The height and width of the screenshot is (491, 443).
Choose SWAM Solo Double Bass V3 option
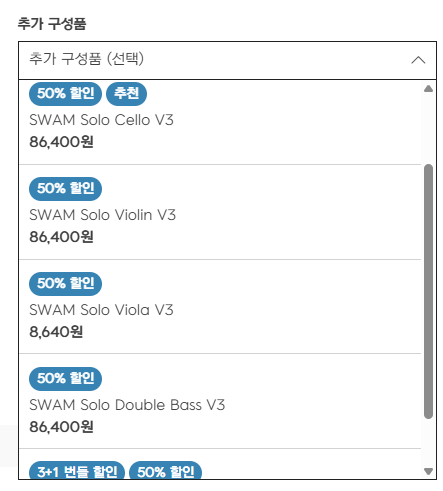click(220, 401)
